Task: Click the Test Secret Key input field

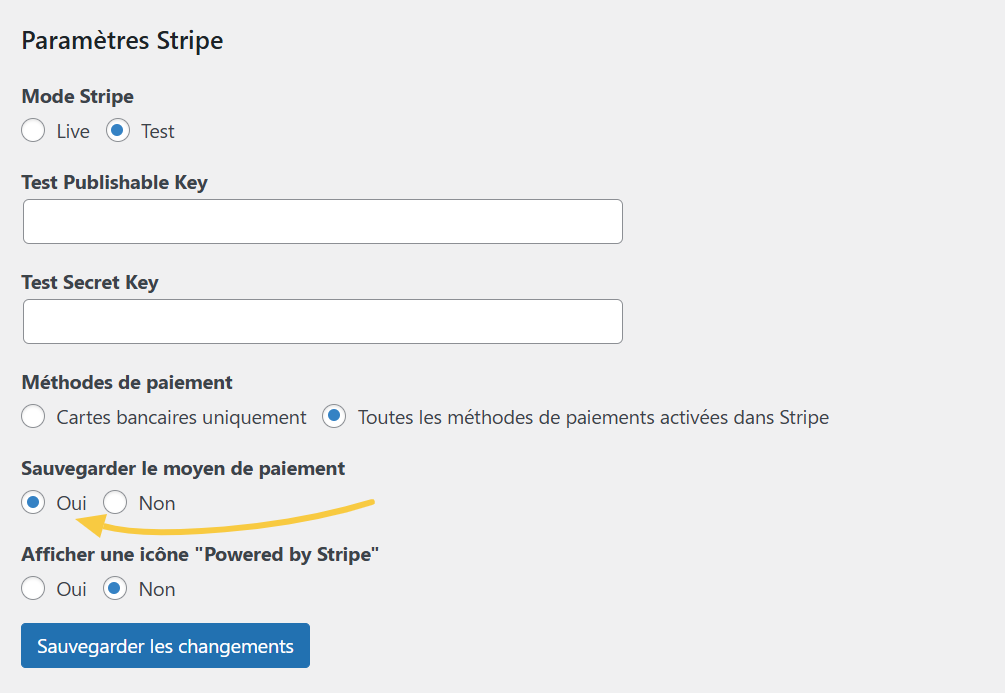Action: click(x=322, y=321)
